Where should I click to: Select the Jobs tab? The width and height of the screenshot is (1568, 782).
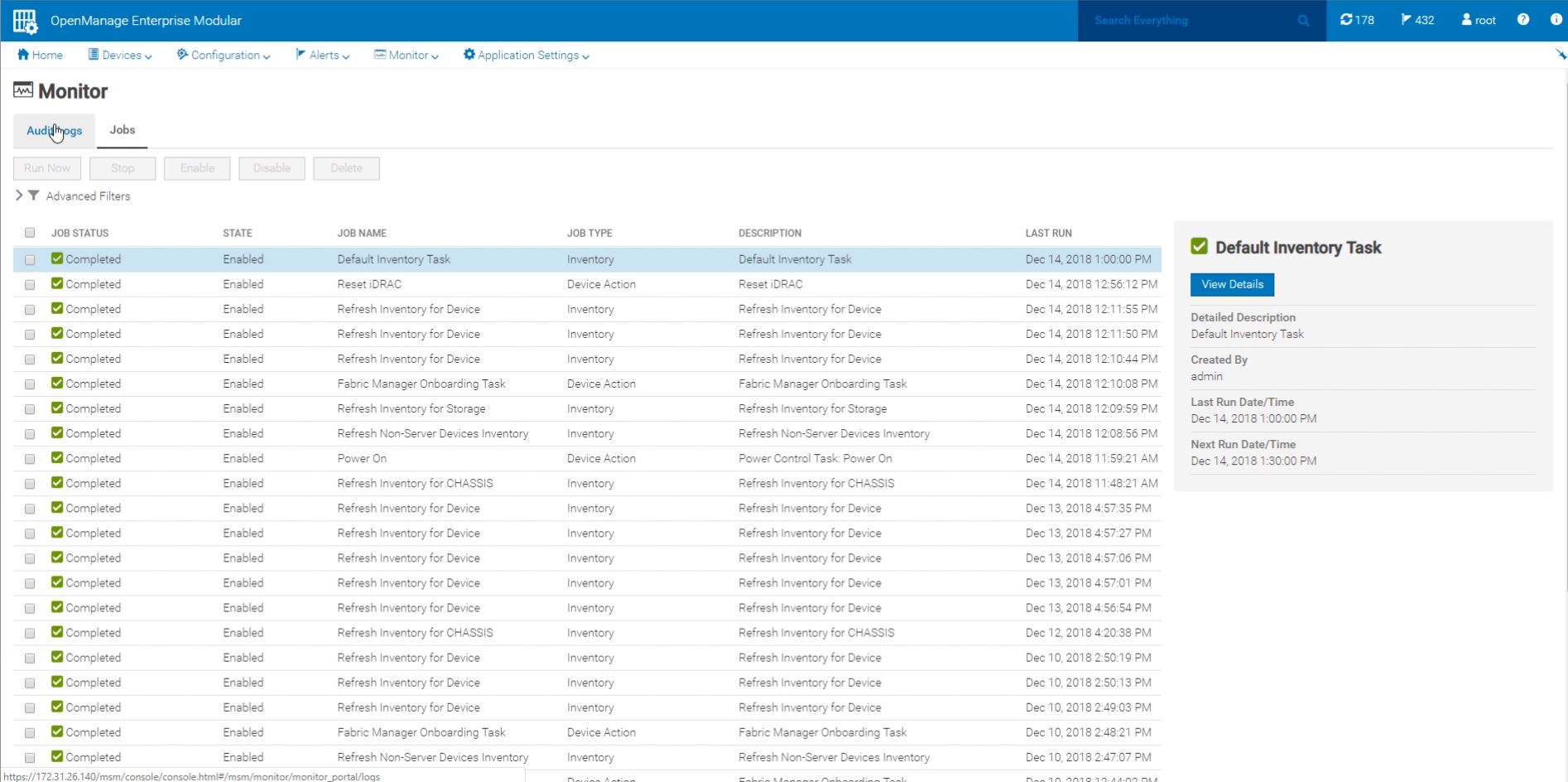122,130
